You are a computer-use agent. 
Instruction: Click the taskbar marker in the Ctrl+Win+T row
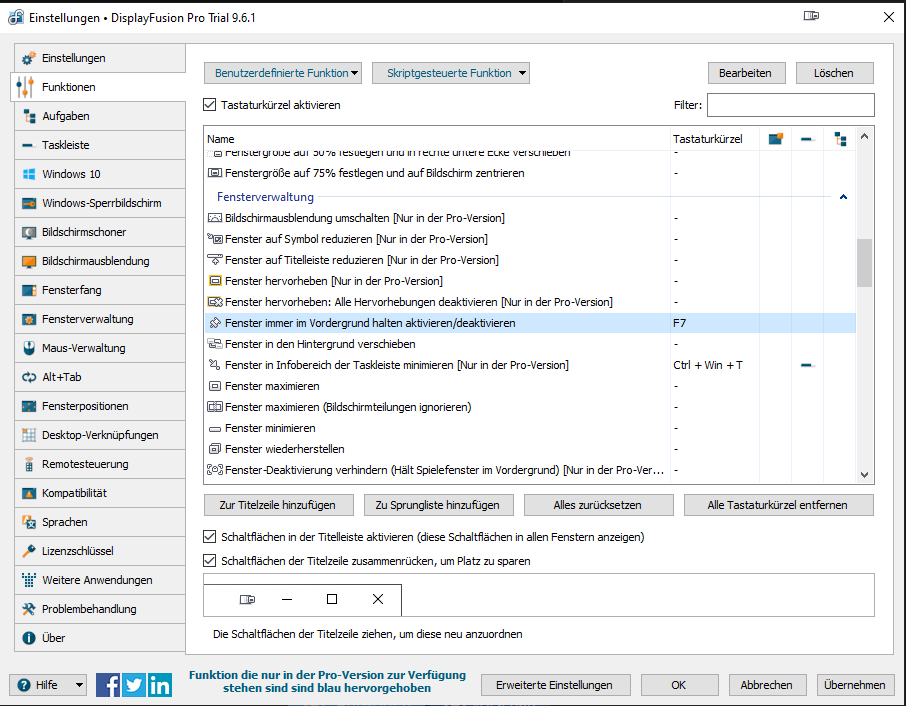coord(807,365)
